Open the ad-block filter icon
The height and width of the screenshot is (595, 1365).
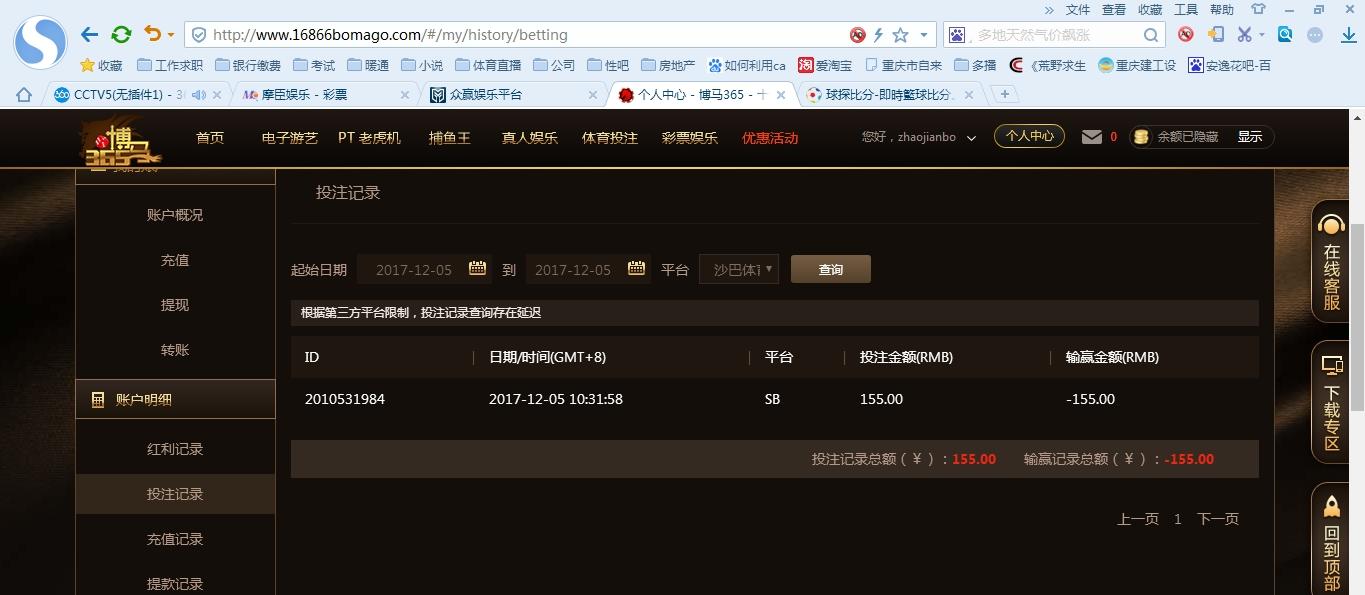pos(1185,34)
